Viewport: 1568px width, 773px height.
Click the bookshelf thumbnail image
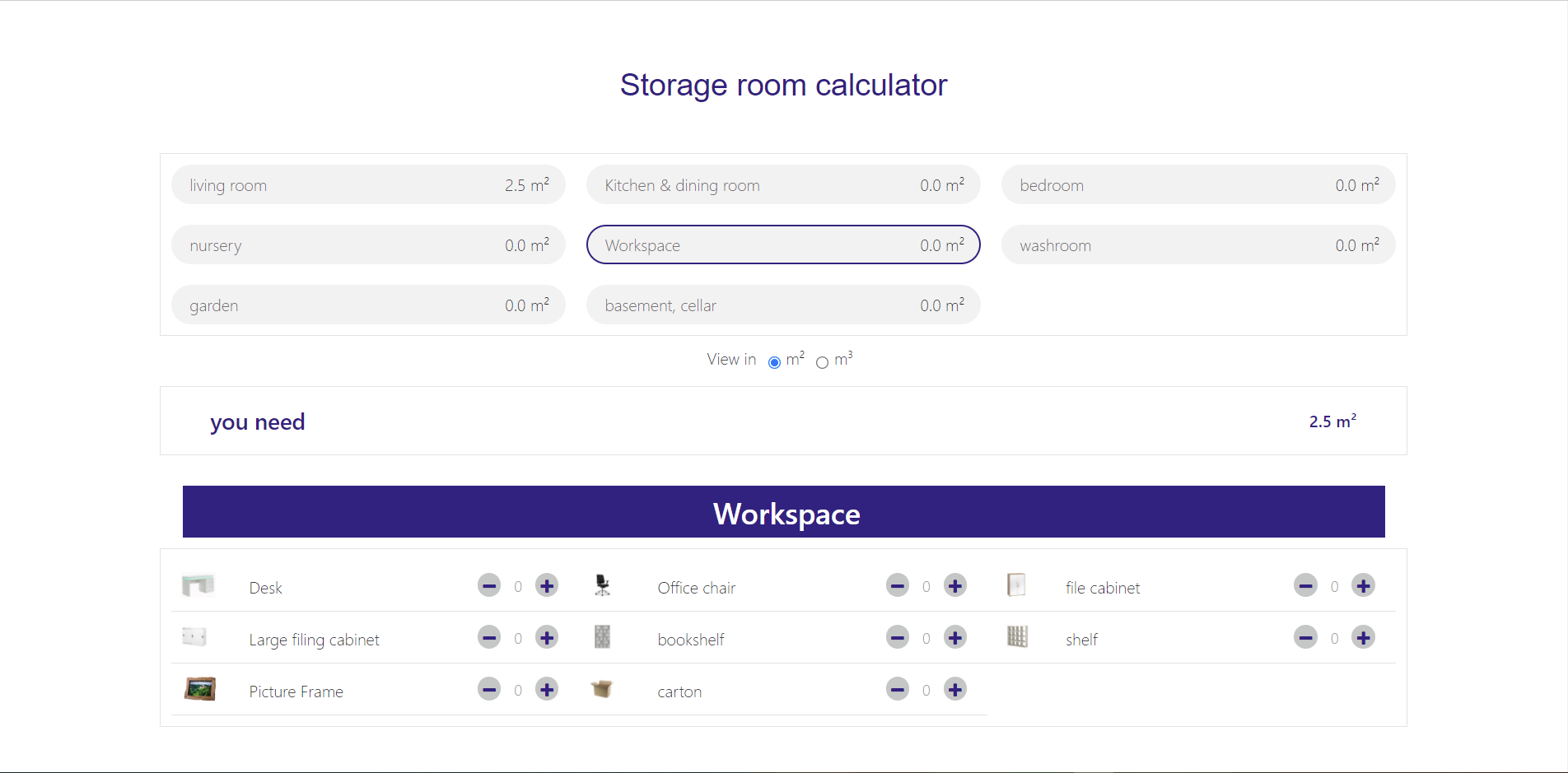tap(603, 637)
